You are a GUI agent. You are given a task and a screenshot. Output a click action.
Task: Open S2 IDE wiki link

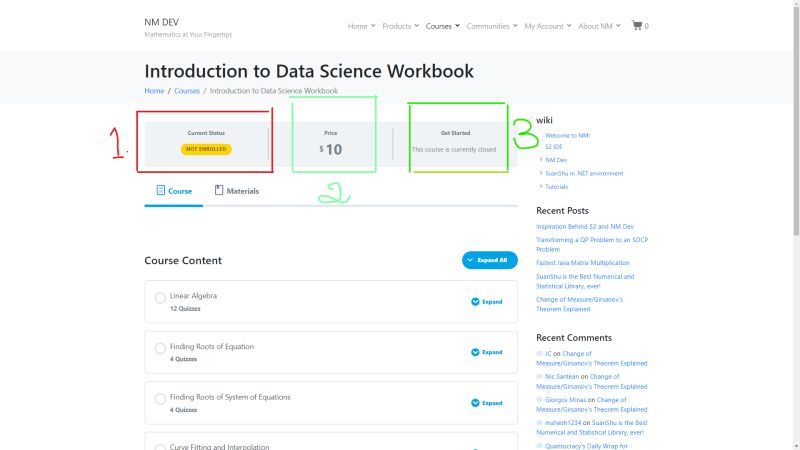tap(554, 146)
